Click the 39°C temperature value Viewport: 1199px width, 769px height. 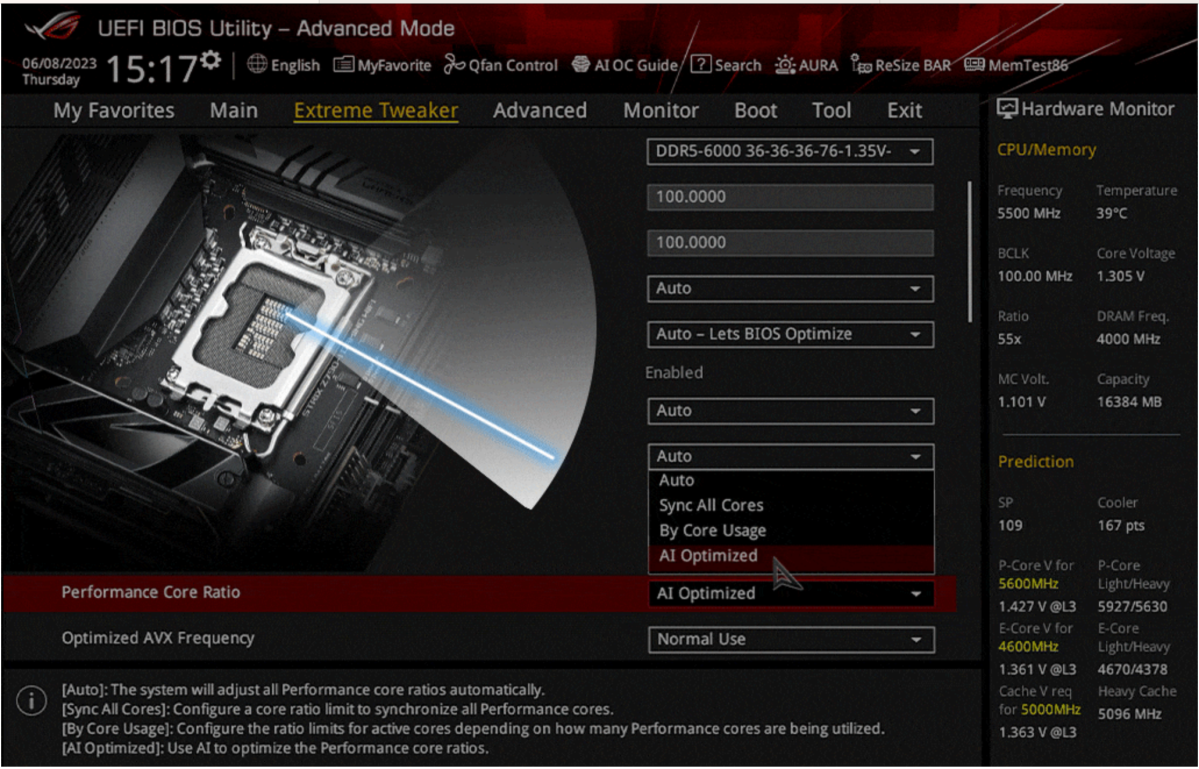click(1111, 214)
